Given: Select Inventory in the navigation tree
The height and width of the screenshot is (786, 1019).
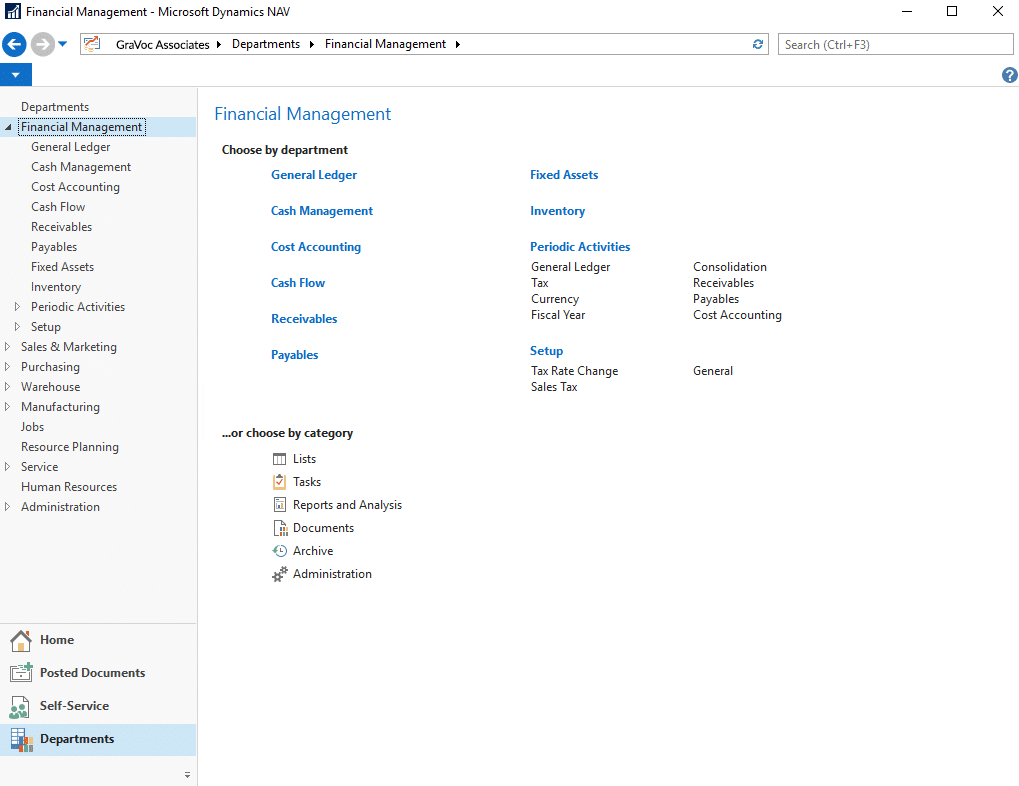Looking at the screenshot, I should 56,287.
